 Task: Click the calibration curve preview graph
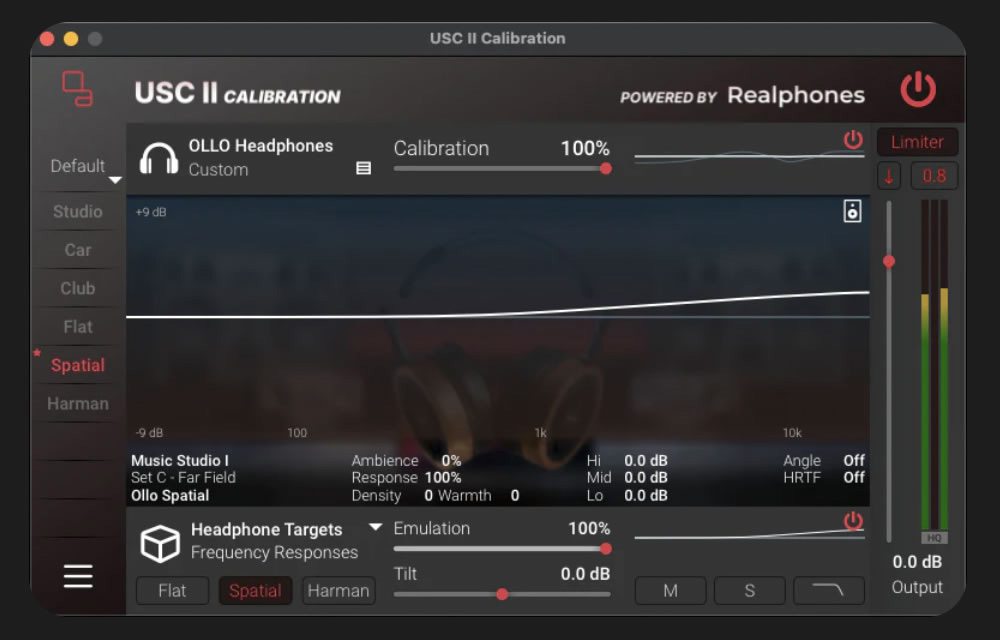(x=749, y=156)
